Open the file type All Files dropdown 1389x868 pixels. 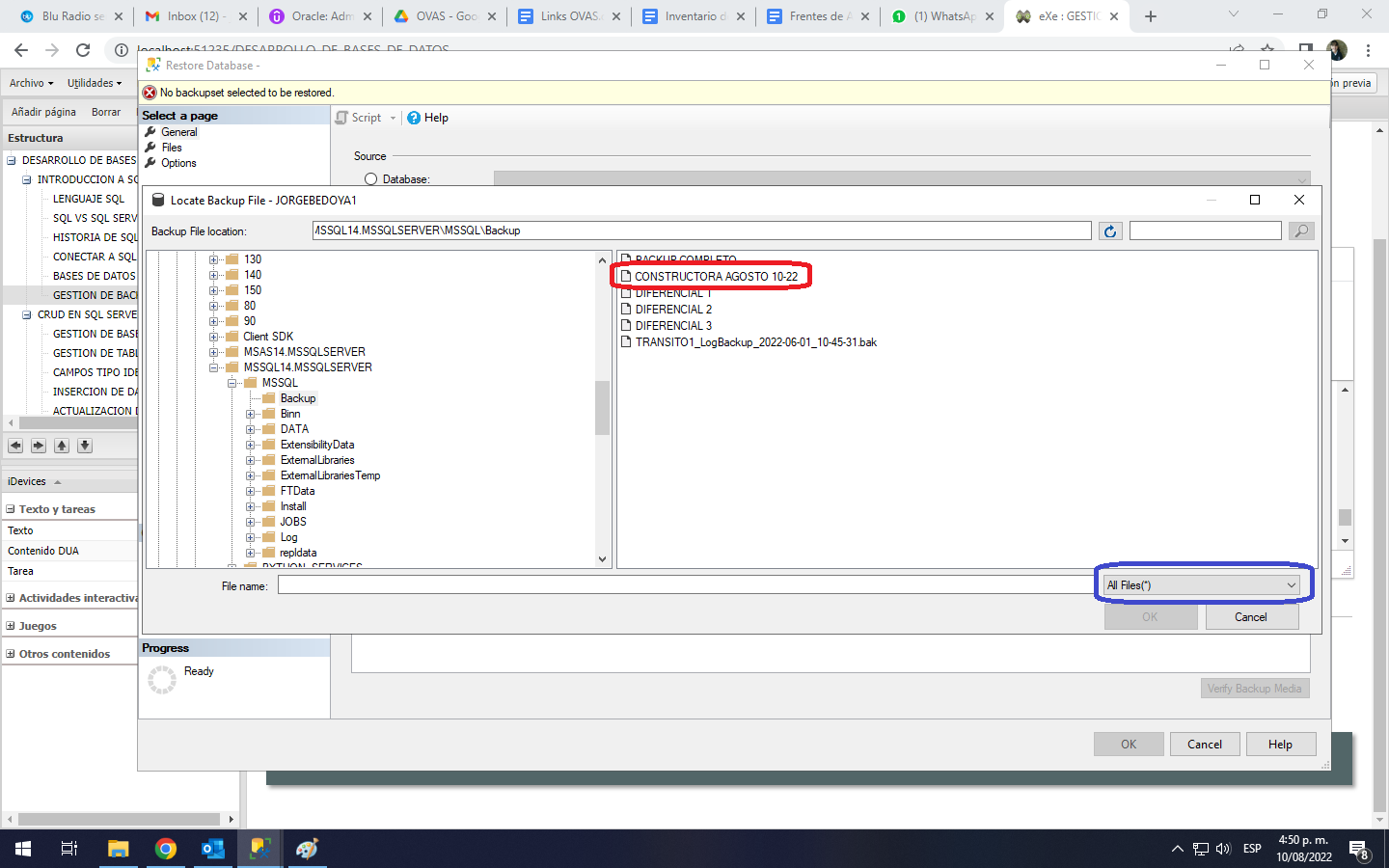(1202, 585)
